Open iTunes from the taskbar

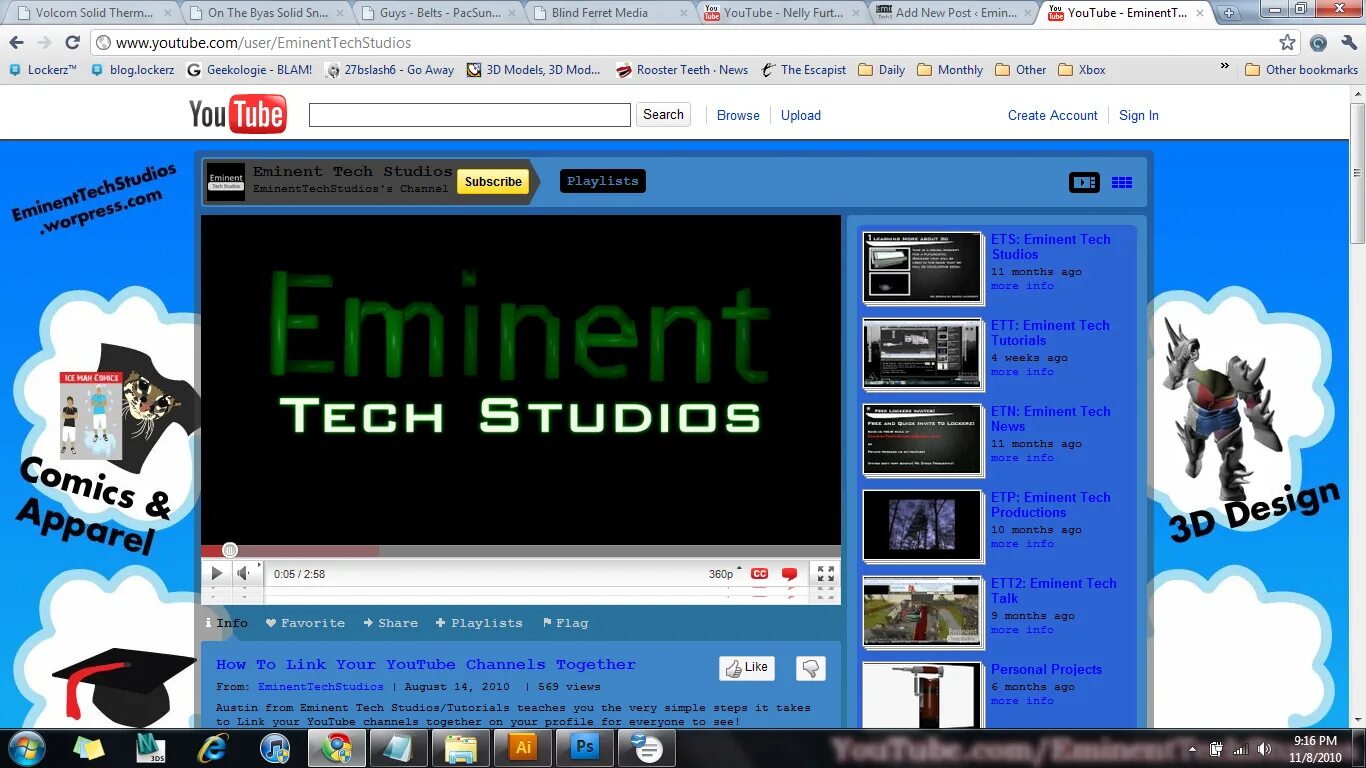275,748
